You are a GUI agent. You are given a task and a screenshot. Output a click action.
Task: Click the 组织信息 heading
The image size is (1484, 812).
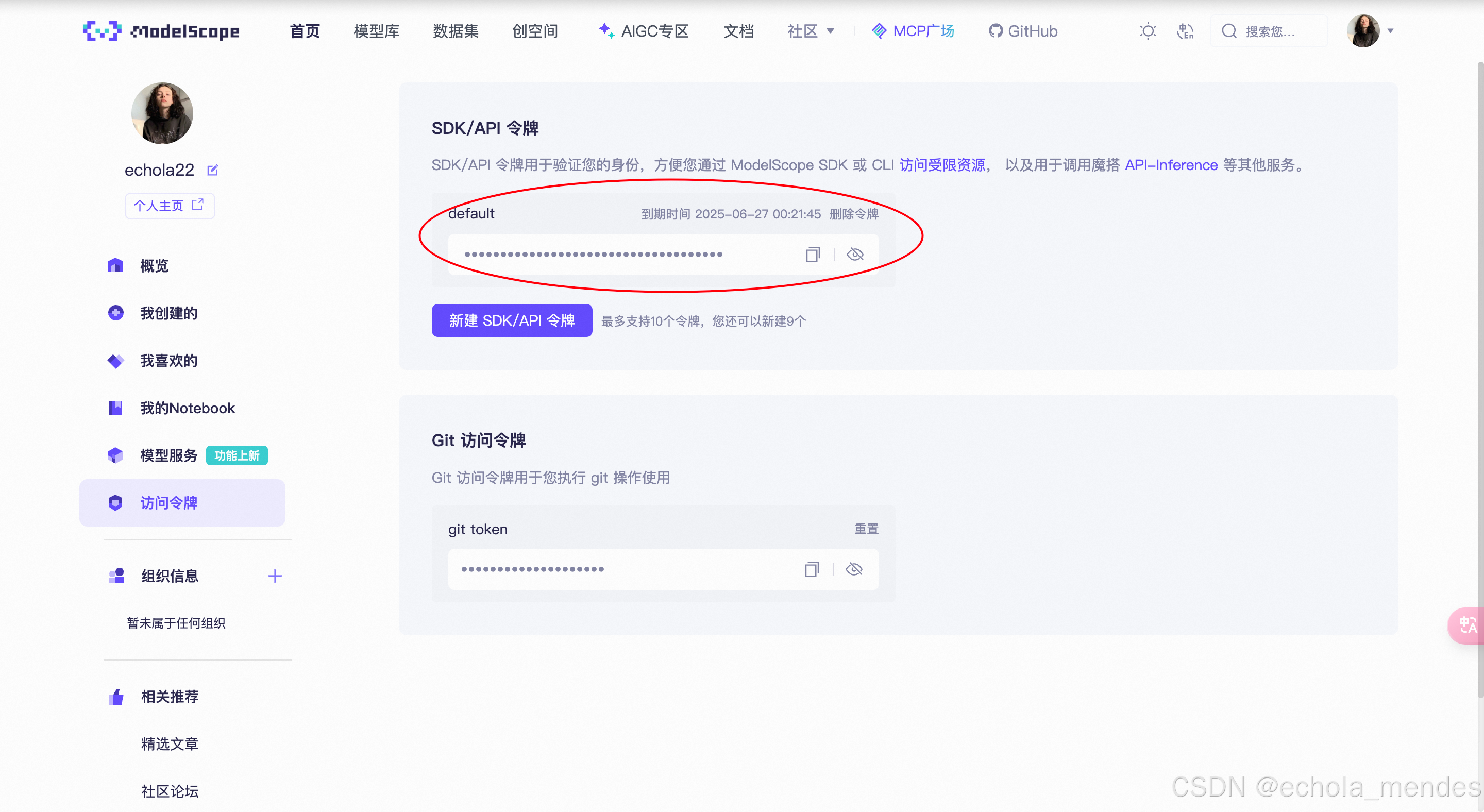click(170, 576)
